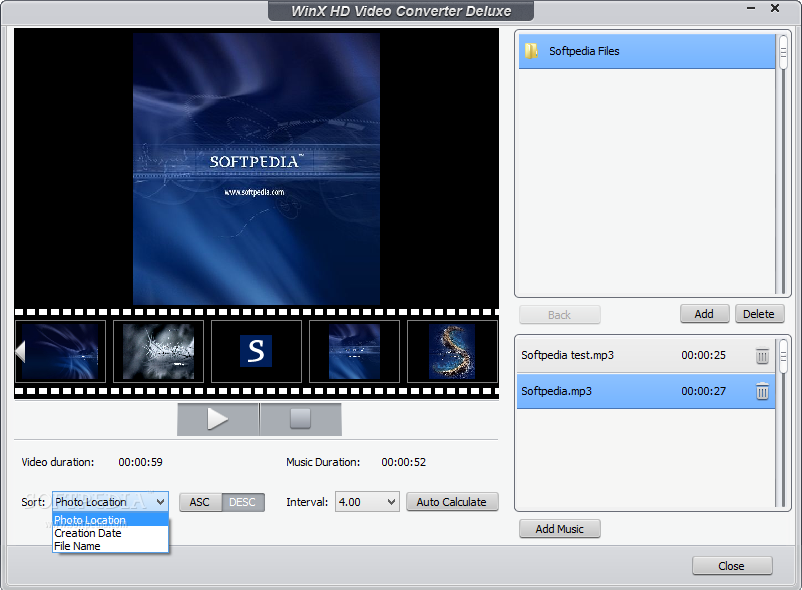802x590 pixels.
Task: Close the window with the X icon
Action: click(x=775, y=8)
